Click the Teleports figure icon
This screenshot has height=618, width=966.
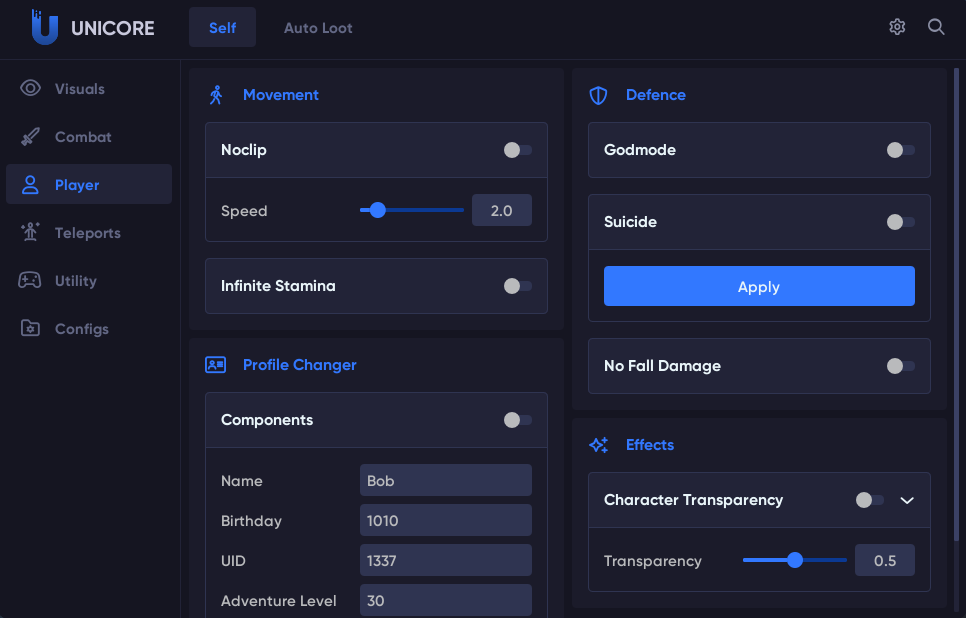coord(30,233)
